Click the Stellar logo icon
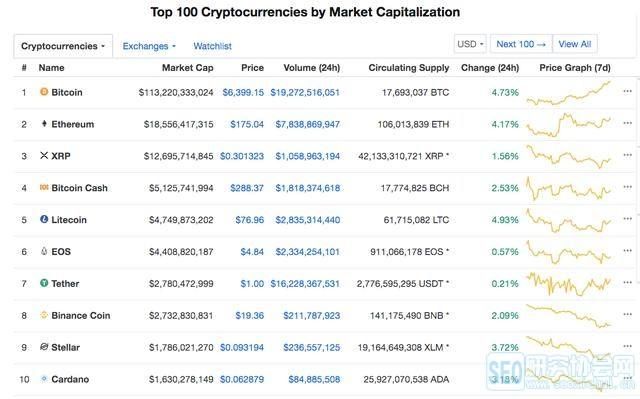This screenshot has width=640, height=399. pyautogui.click(x=44, y=347)
